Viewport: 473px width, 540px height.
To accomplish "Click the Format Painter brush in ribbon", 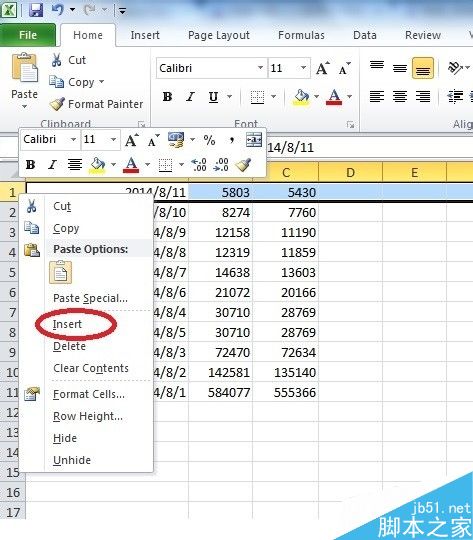I will 57,104.
